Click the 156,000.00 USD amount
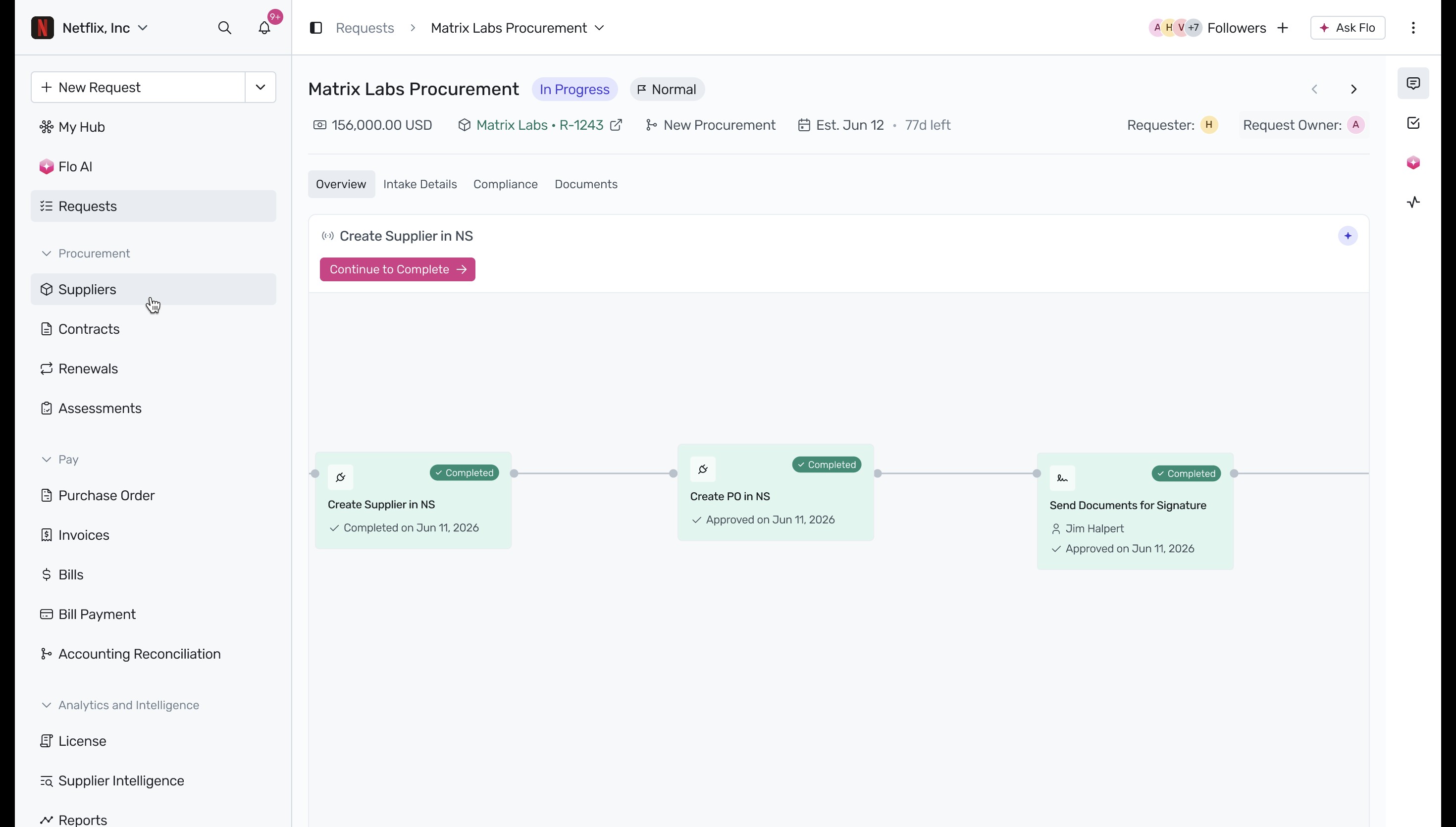 (382, 125)
